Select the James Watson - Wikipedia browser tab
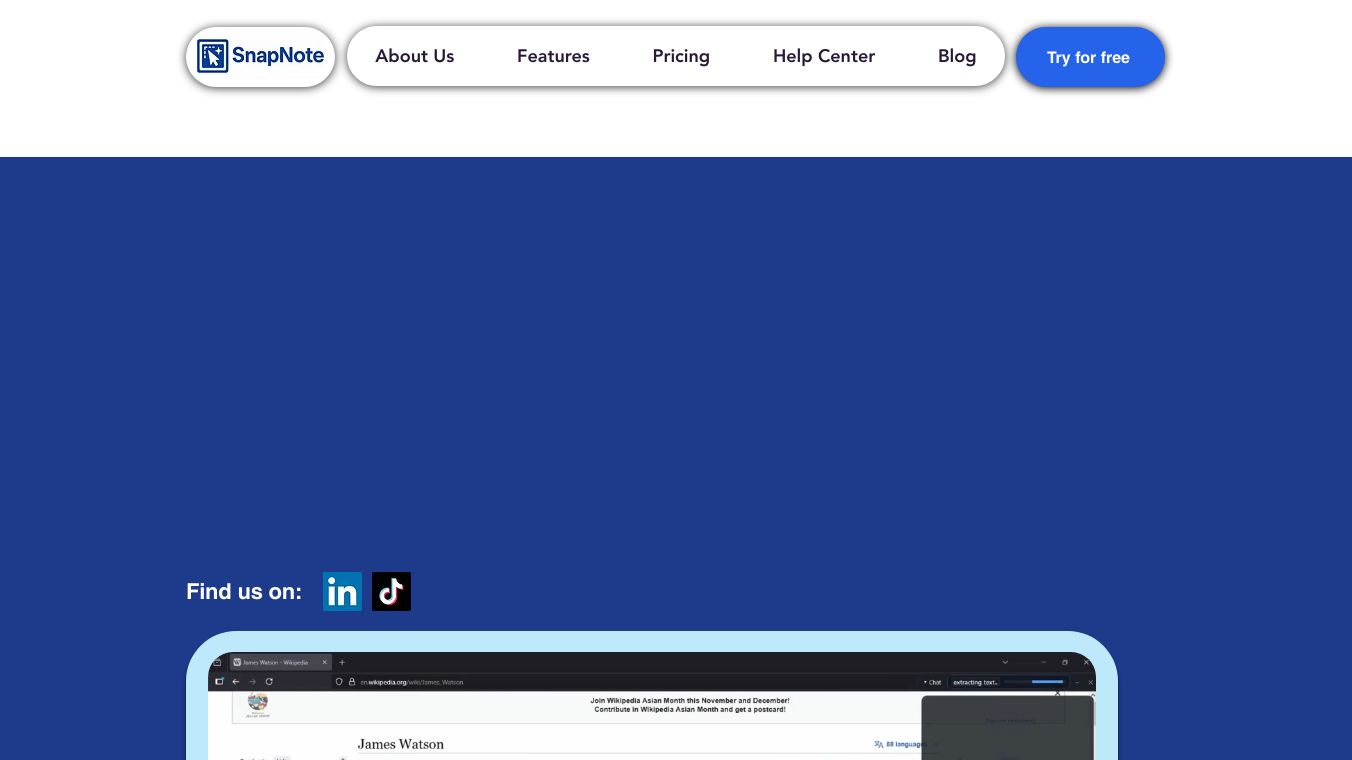 [280, 662]
